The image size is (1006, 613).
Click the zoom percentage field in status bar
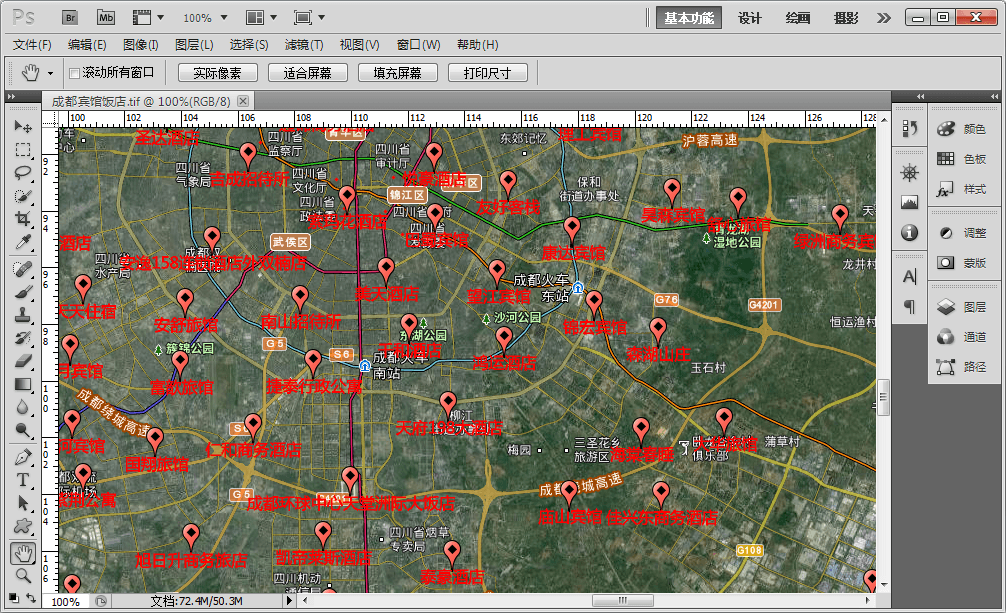(65, 601)
